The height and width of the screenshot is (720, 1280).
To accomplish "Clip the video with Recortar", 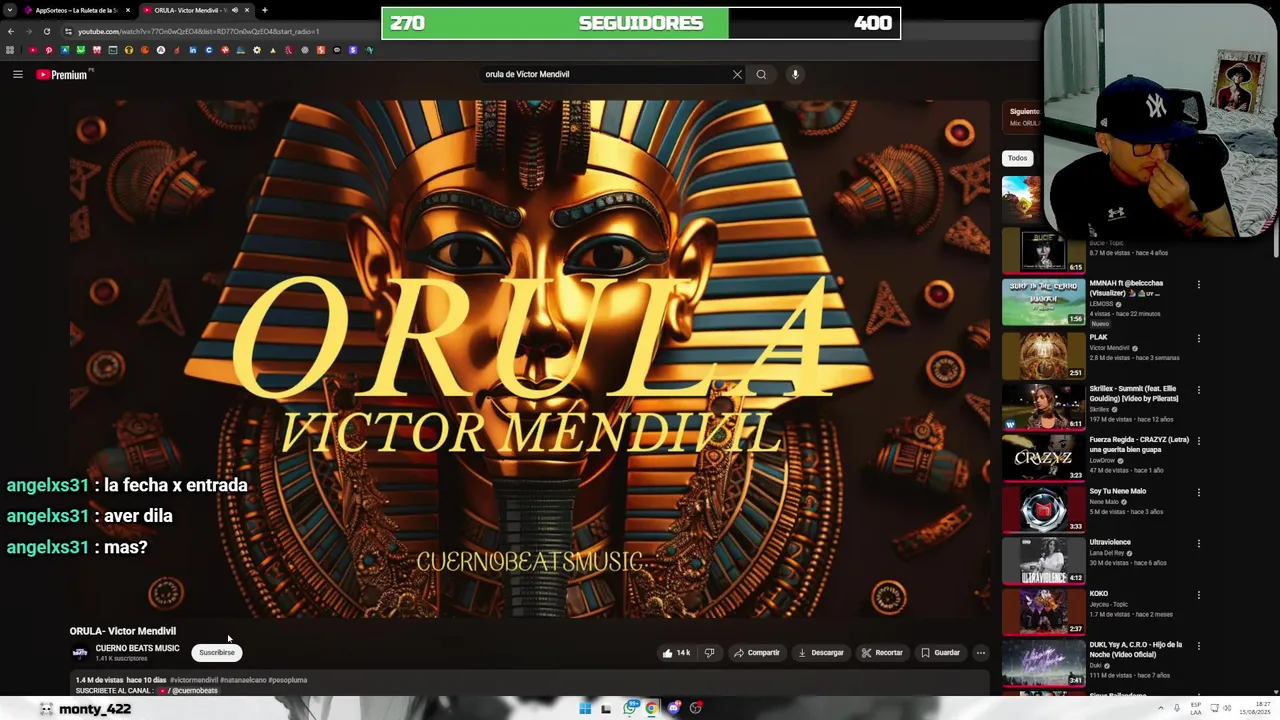I will (882, 653).
